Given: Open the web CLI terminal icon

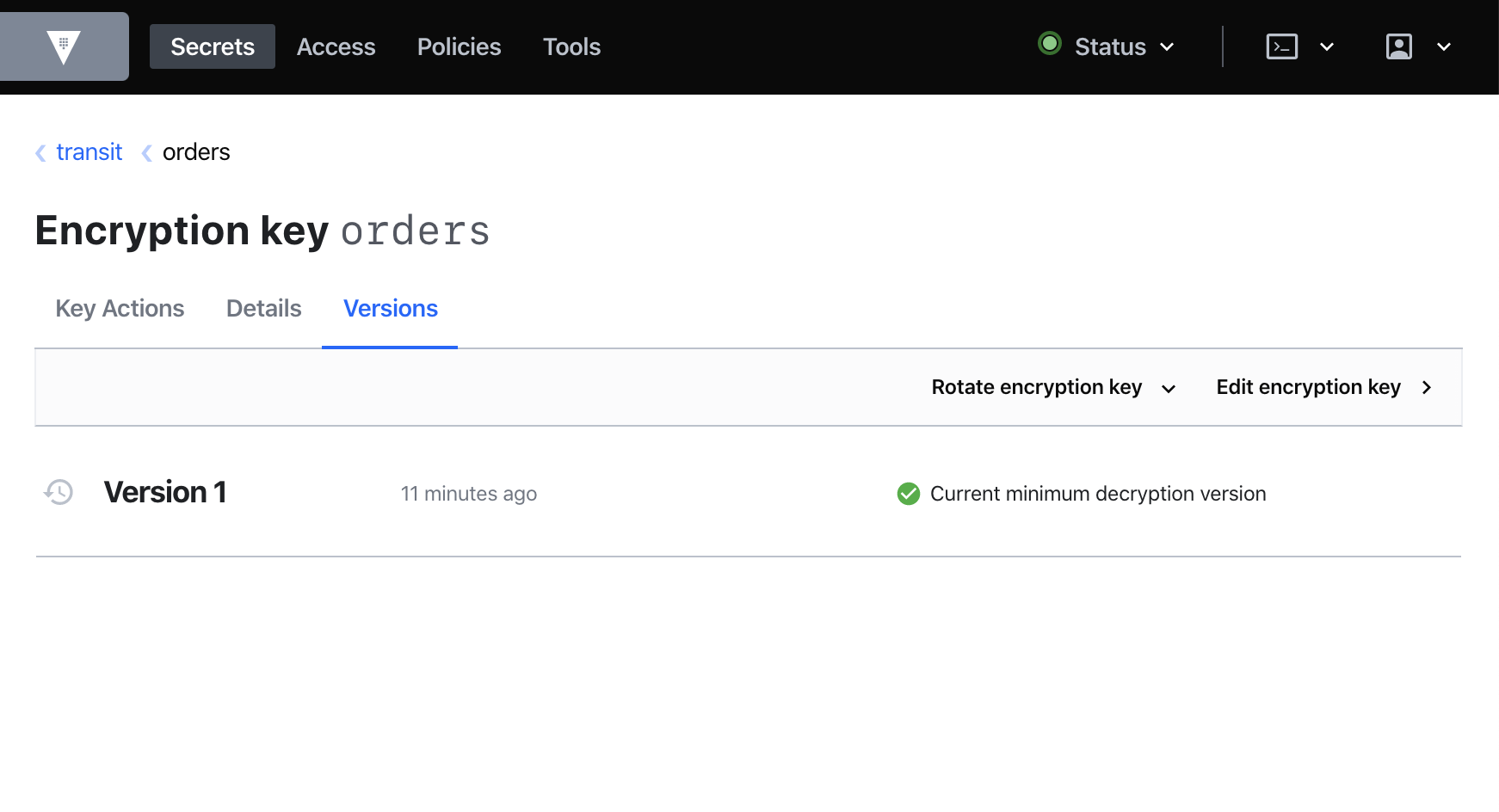Looking at the screenshot, I should tap(1281, 46).
